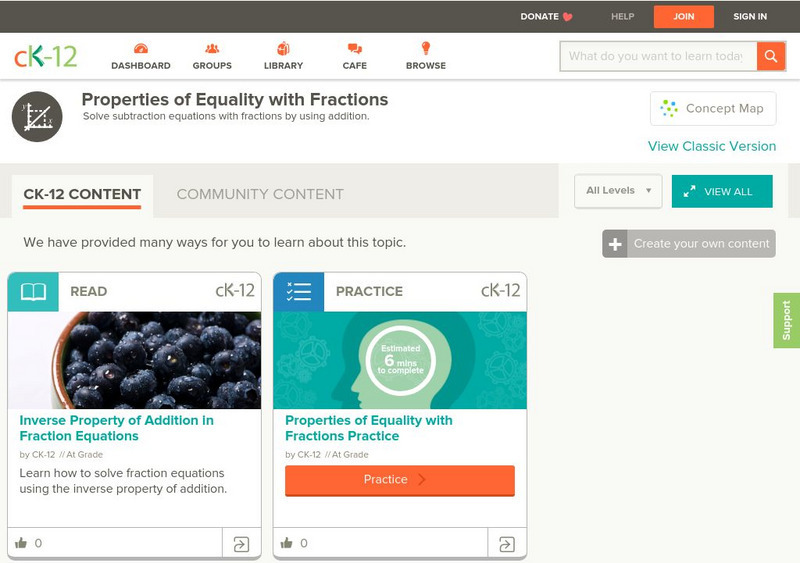Expand content with View All button

(x=722, y=191)
